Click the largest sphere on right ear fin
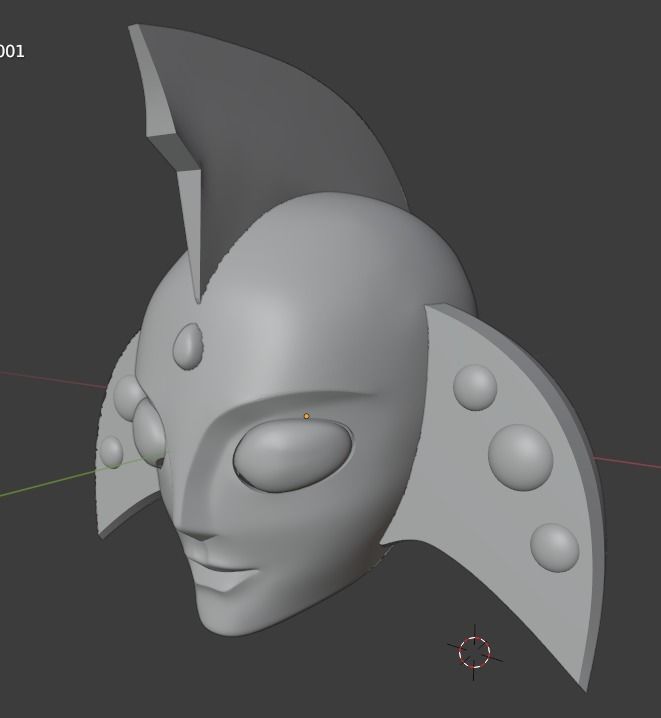This screenshot has height=718, width=661. point(520,457)
